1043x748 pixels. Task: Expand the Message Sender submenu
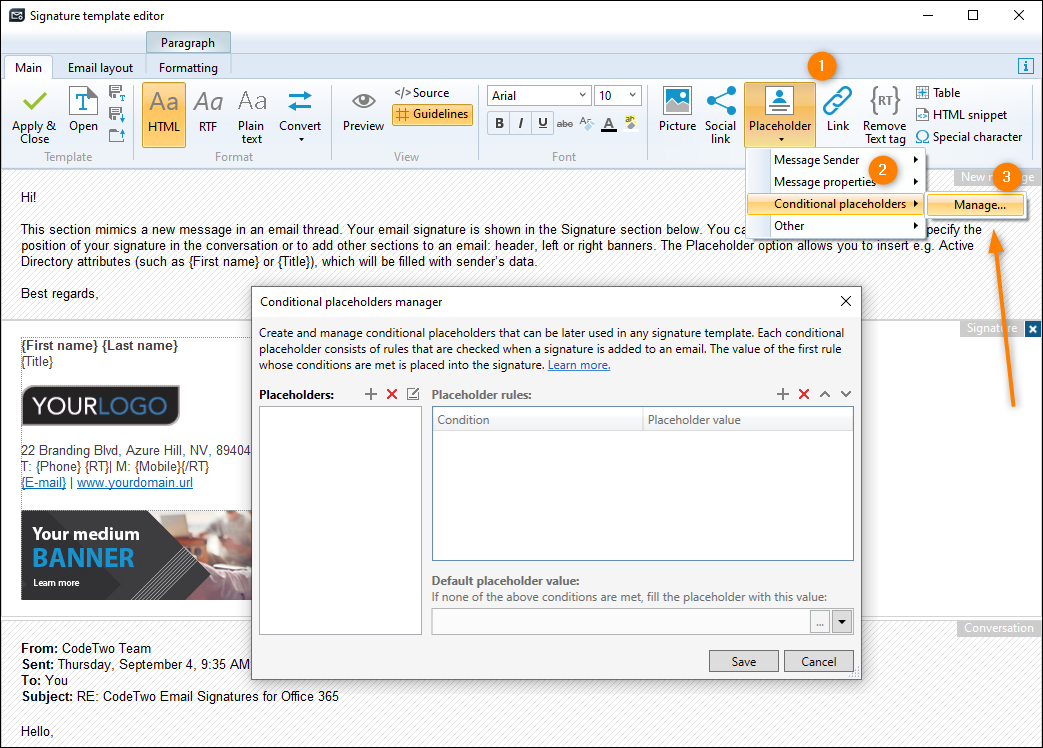[x=836, y=160]
